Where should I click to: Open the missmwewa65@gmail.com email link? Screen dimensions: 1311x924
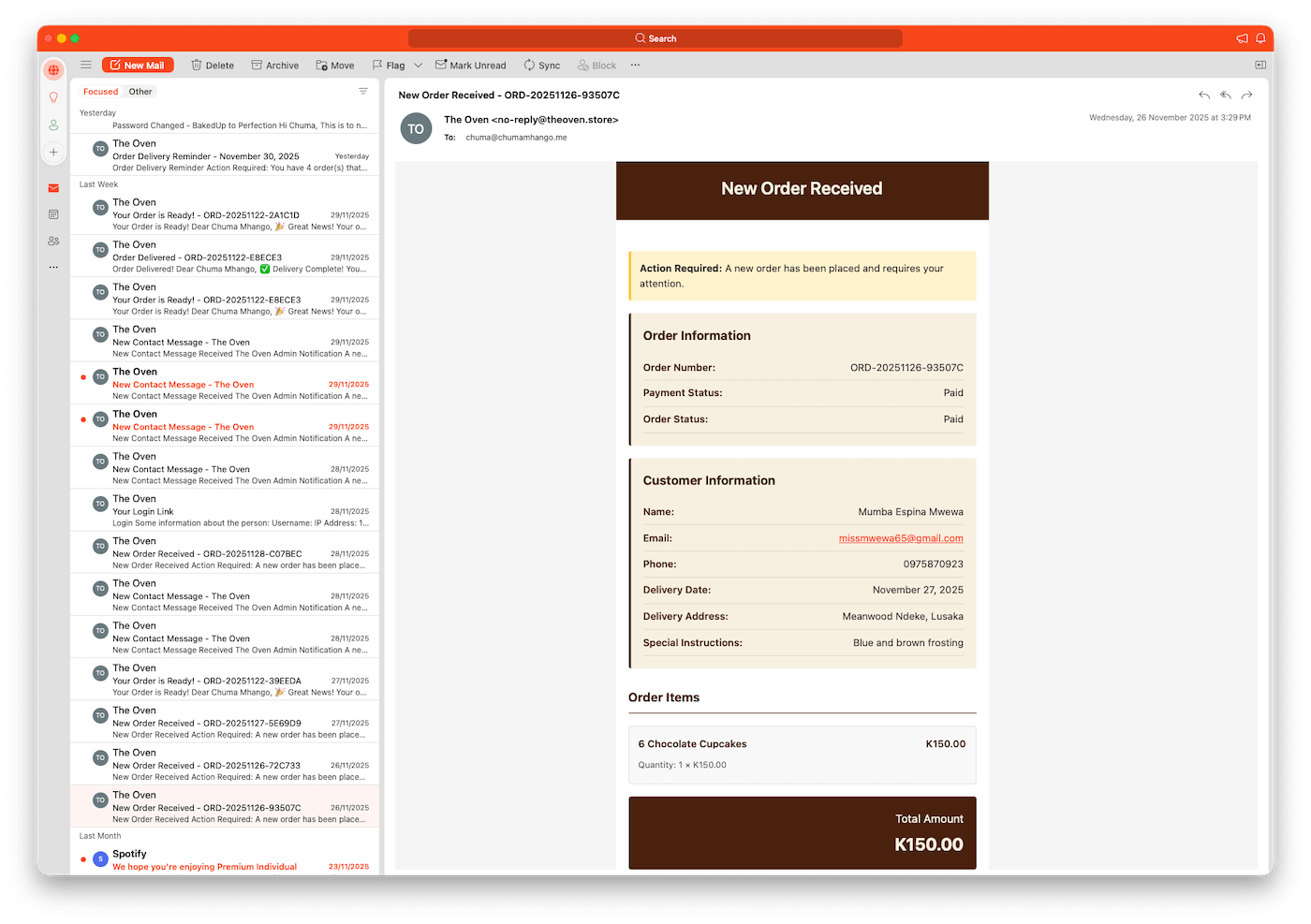coord(900,538)
